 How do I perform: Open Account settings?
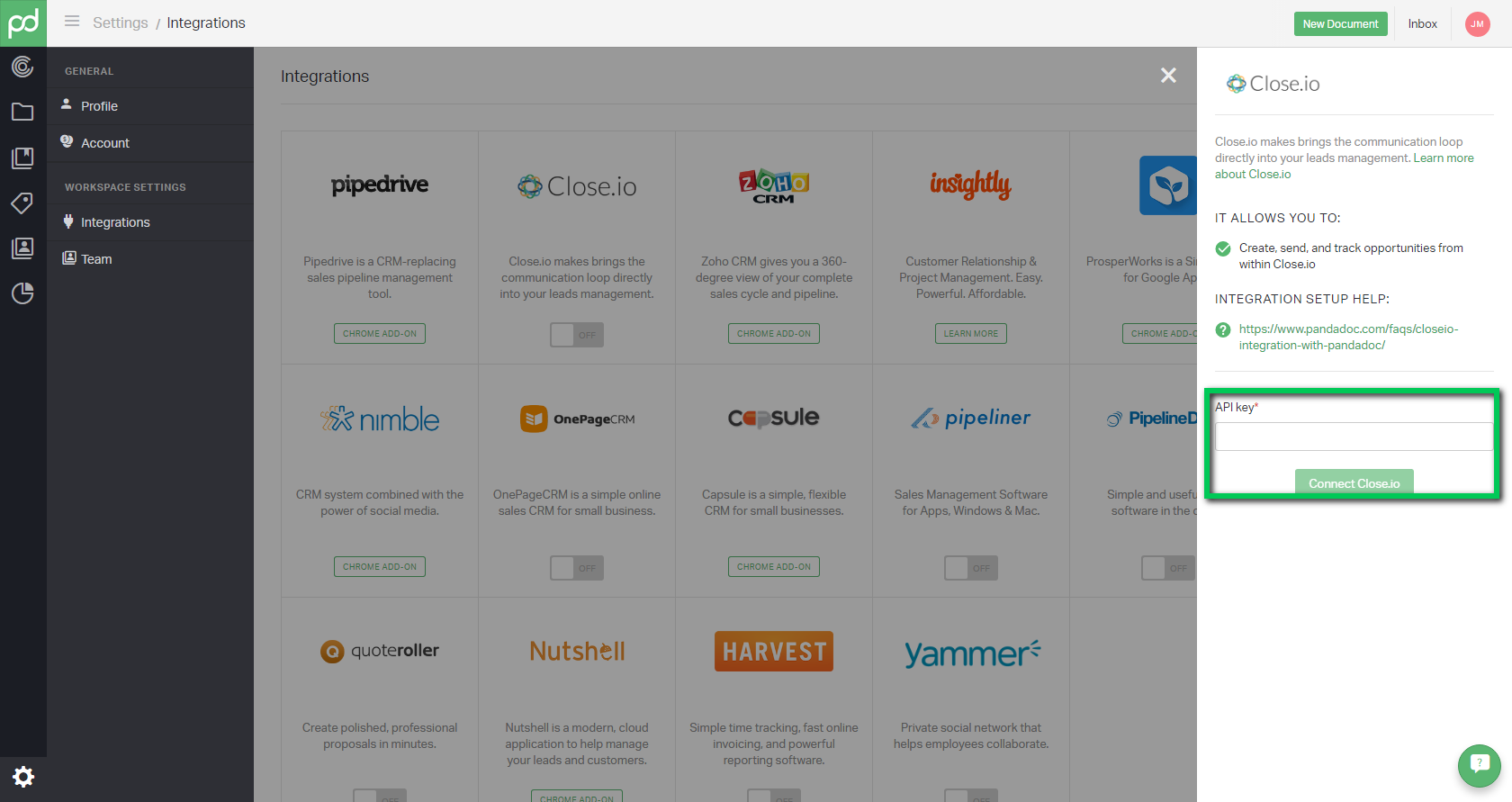(x=150, y=143)
